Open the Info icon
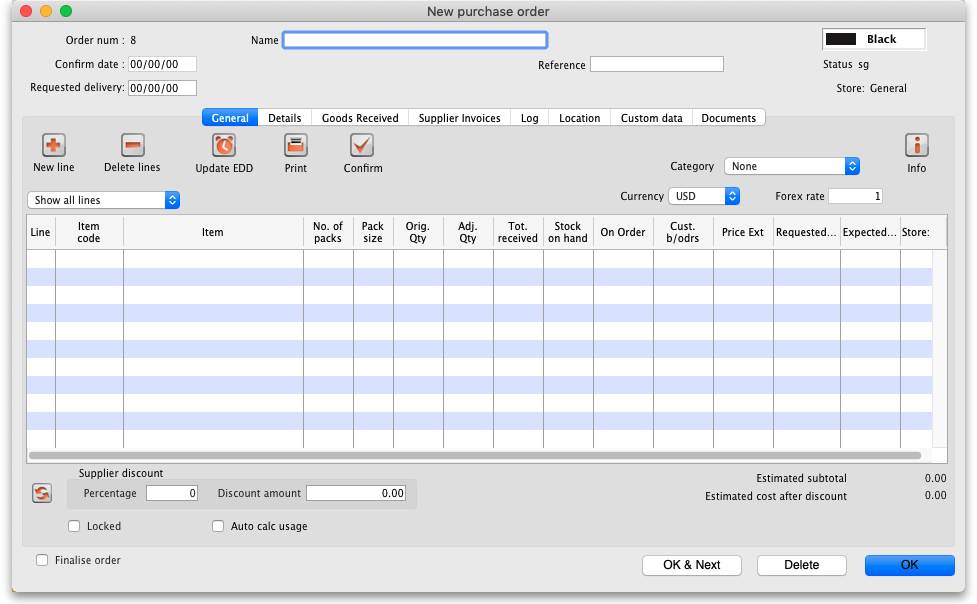This screenshot has height=604, width=977. point(916,145)
